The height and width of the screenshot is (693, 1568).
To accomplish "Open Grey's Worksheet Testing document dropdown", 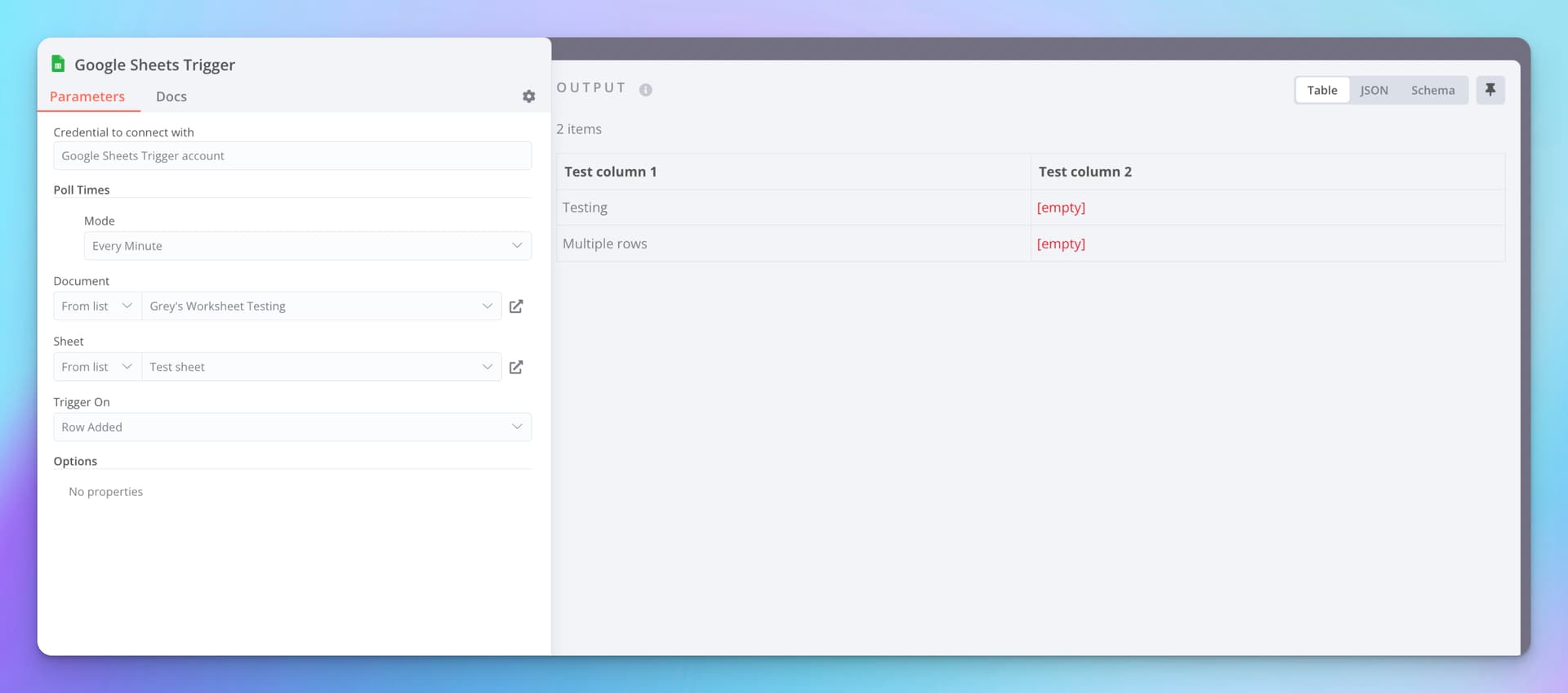I will (x=322, y=306).
